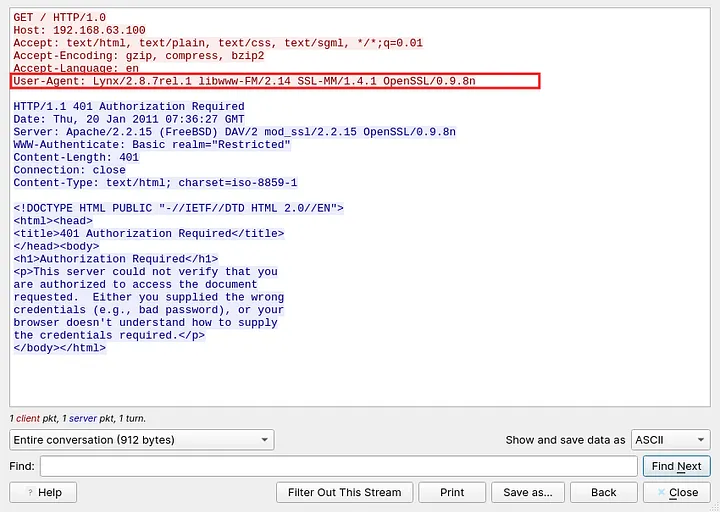Click the '<title>401 Authorization Required</title>' line
The image size is (720, 512).
point(149,233)
